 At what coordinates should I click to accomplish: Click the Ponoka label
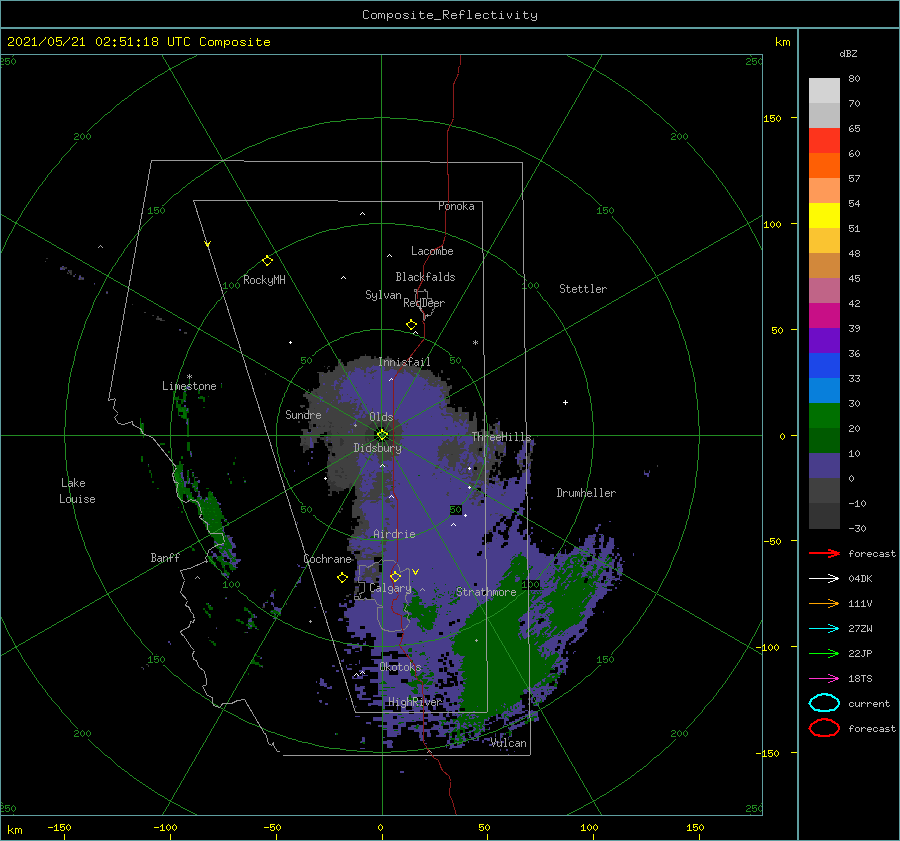456,206
